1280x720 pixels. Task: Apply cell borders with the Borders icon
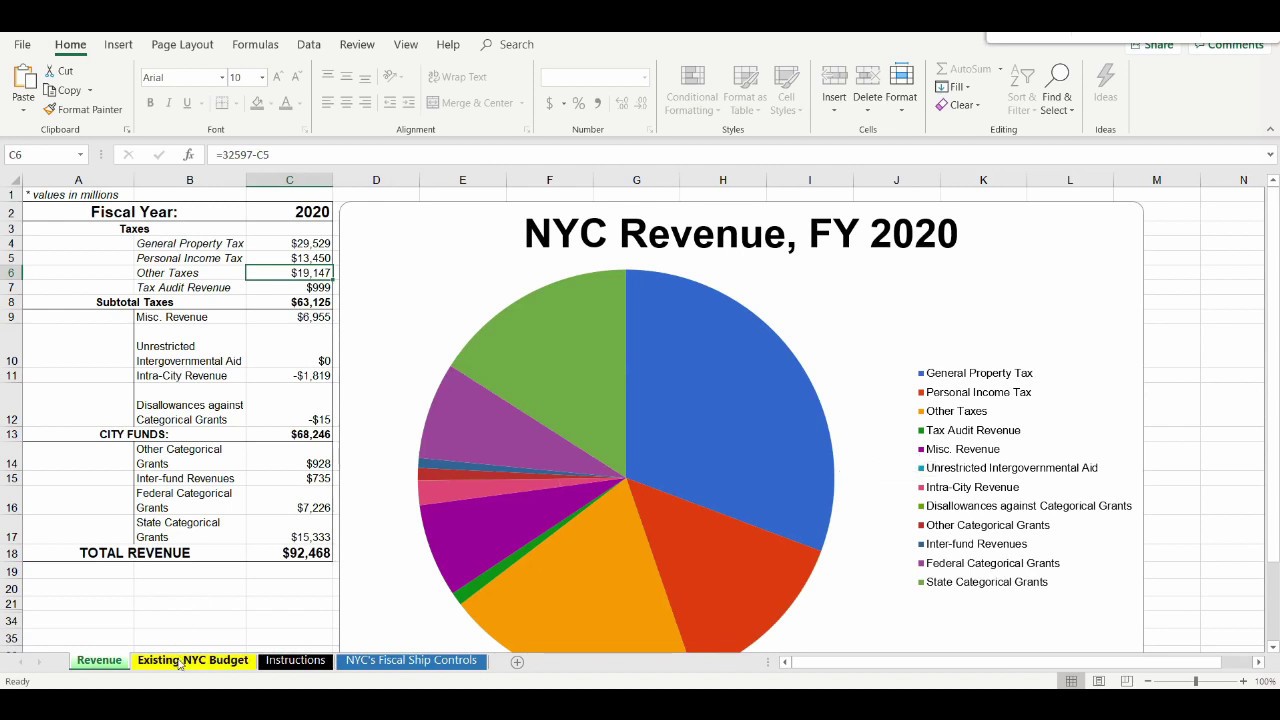pos(222,103)
